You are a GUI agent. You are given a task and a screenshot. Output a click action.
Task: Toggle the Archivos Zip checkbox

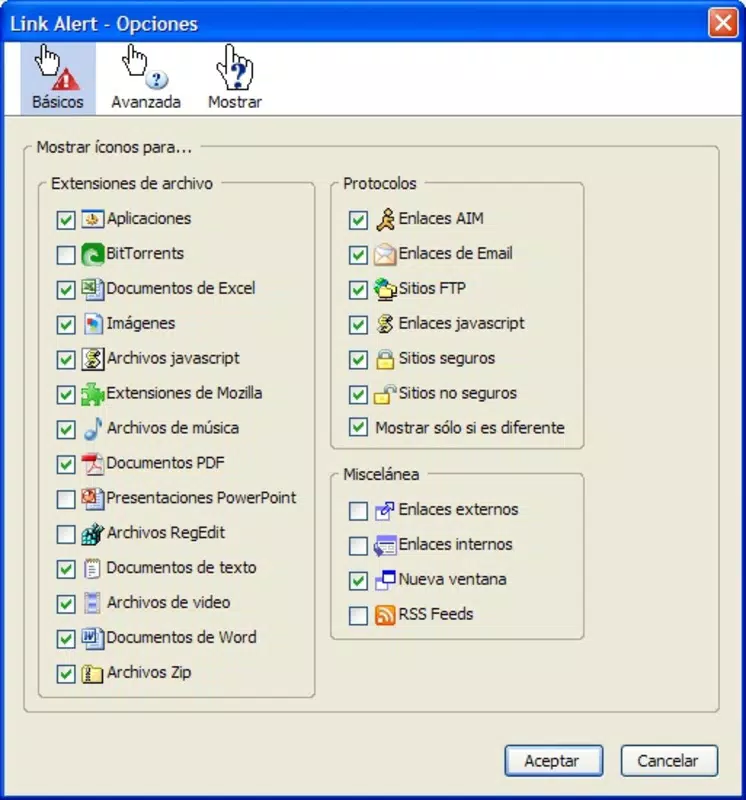[66, 674]
